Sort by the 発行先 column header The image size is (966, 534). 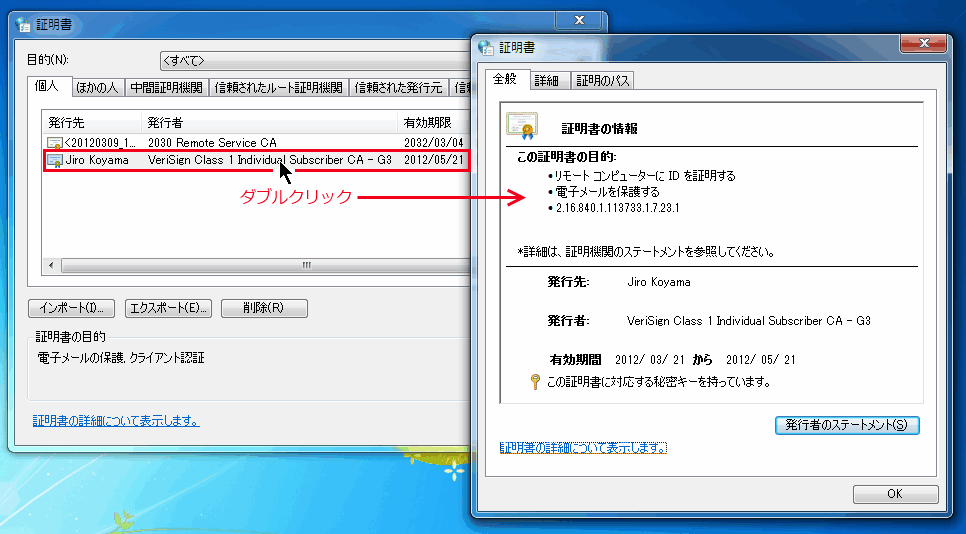tap(92, 123)
